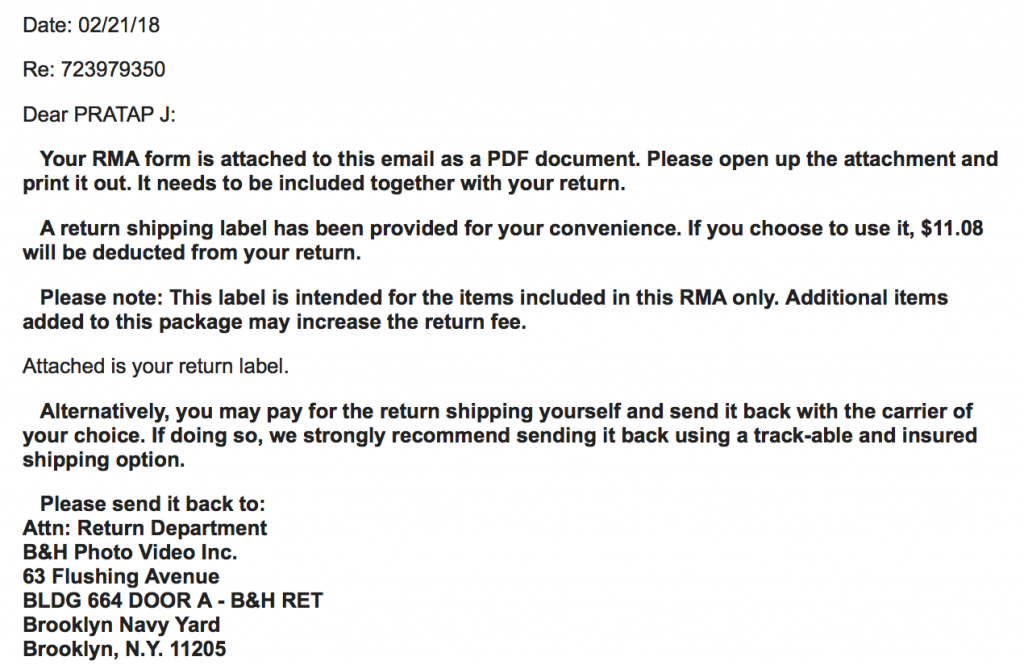This screenshot has width=1024, height=669.
Task: Click the $11.08 fee amount
Action: tap(952, 228)
